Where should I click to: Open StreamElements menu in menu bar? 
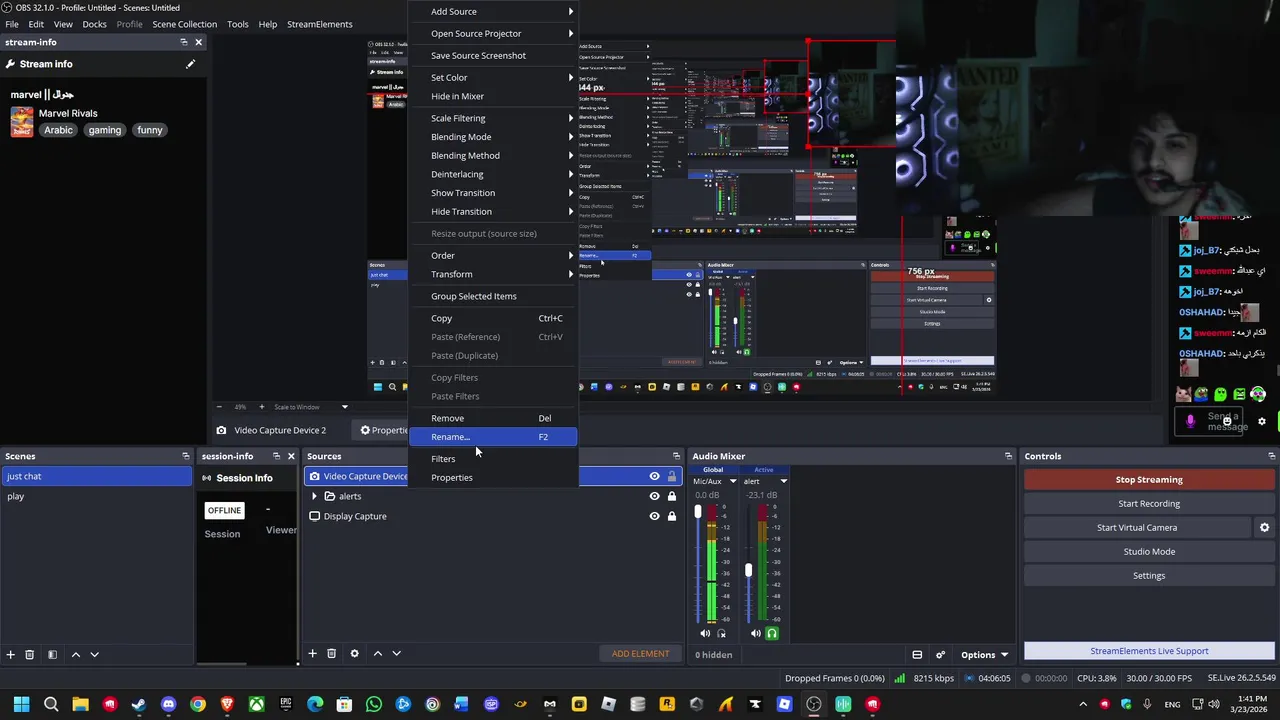(319, 24)
